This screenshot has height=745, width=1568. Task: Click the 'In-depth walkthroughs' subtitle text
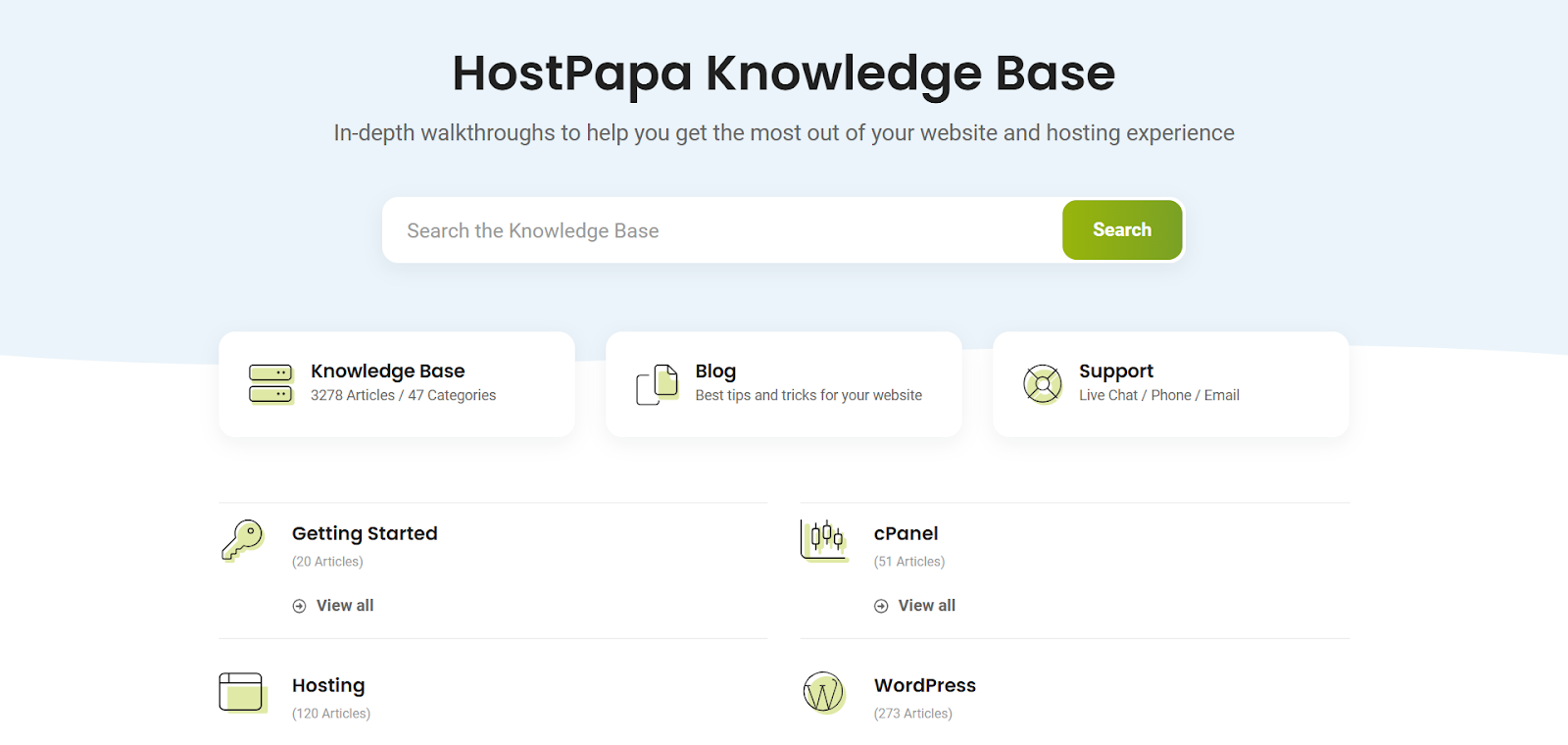pyautogui.click(x=784, y=132)
